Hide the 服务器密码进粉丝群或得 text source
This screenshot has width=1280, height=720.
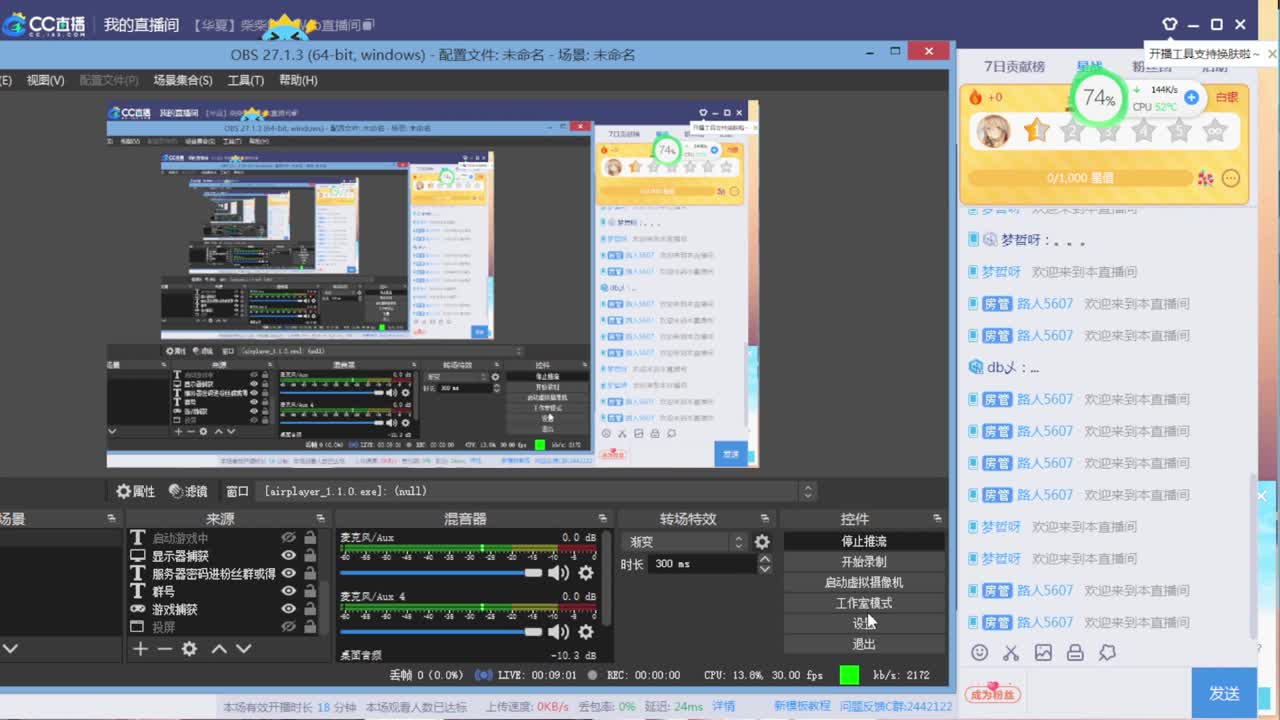[x=288, y=573]
